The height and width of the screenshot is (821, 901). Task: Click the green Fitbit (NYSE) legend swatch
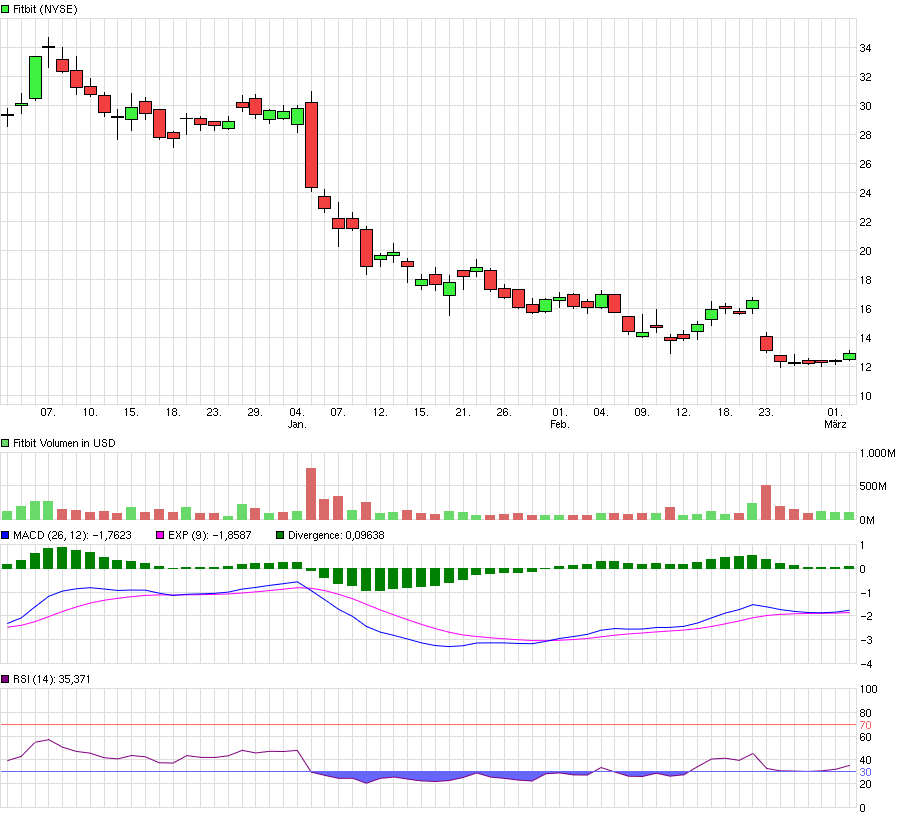tap(5, 9)
